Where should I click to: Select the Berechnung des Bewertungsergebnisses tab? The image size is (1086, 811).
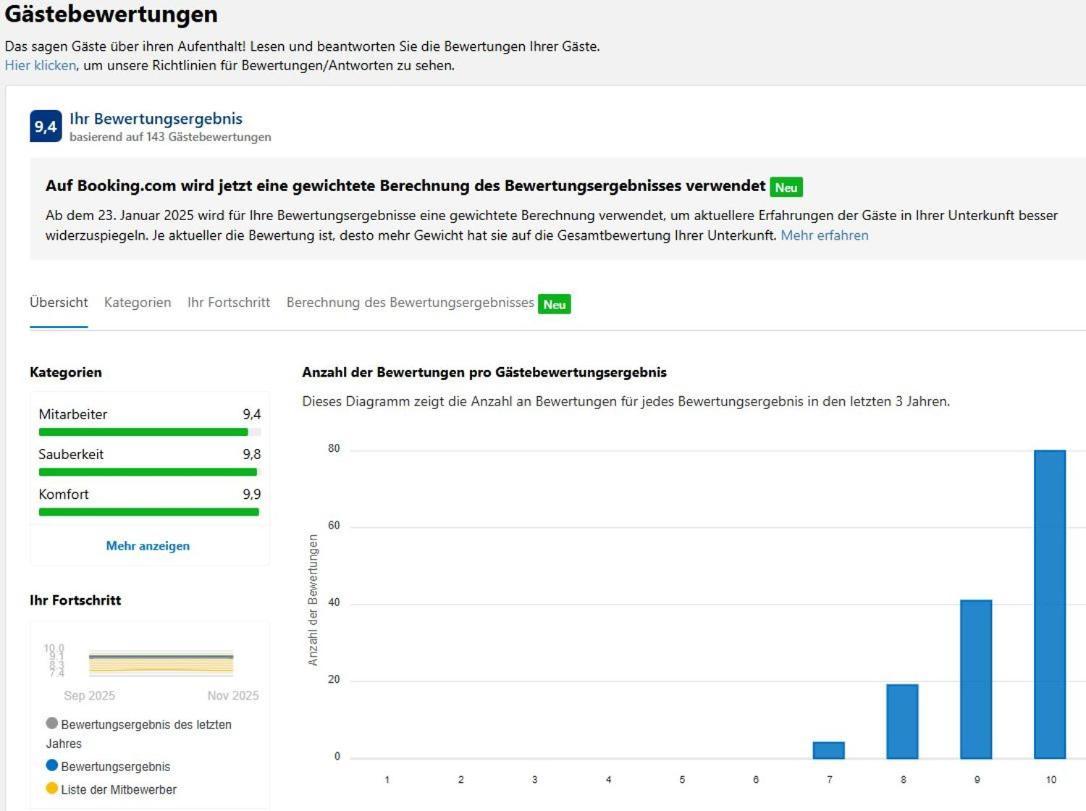[410, 303]
